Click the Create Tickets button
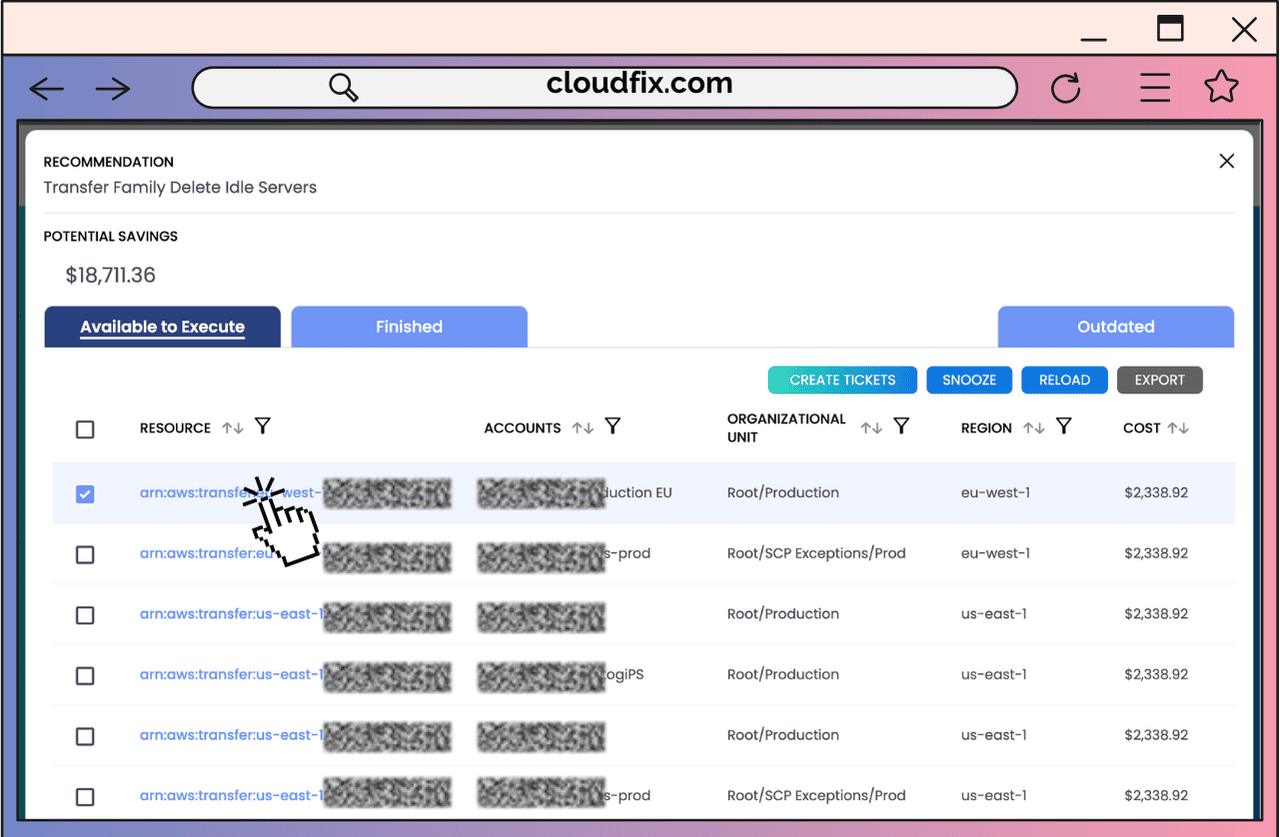 [843, 380]
